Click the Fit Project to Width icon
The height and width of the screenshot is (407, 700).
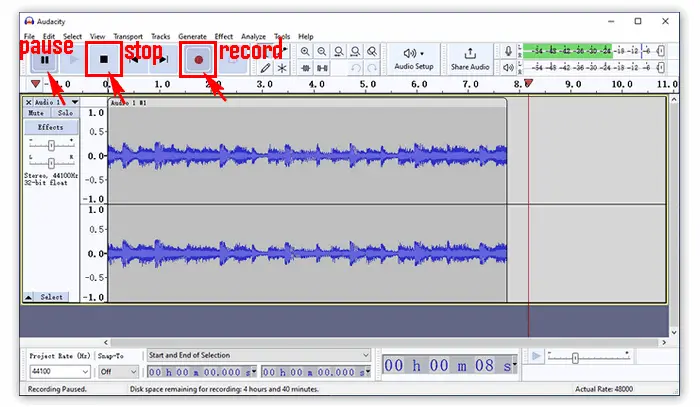click(x=355, y=52)
